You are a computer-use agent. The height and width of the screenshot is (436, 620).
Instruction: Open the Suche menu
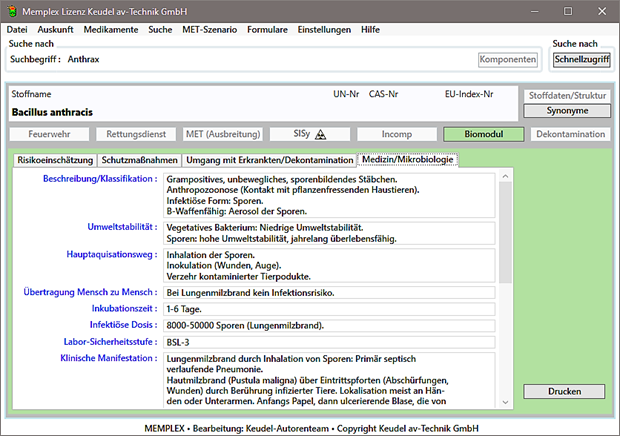click(x=160, y=30)
